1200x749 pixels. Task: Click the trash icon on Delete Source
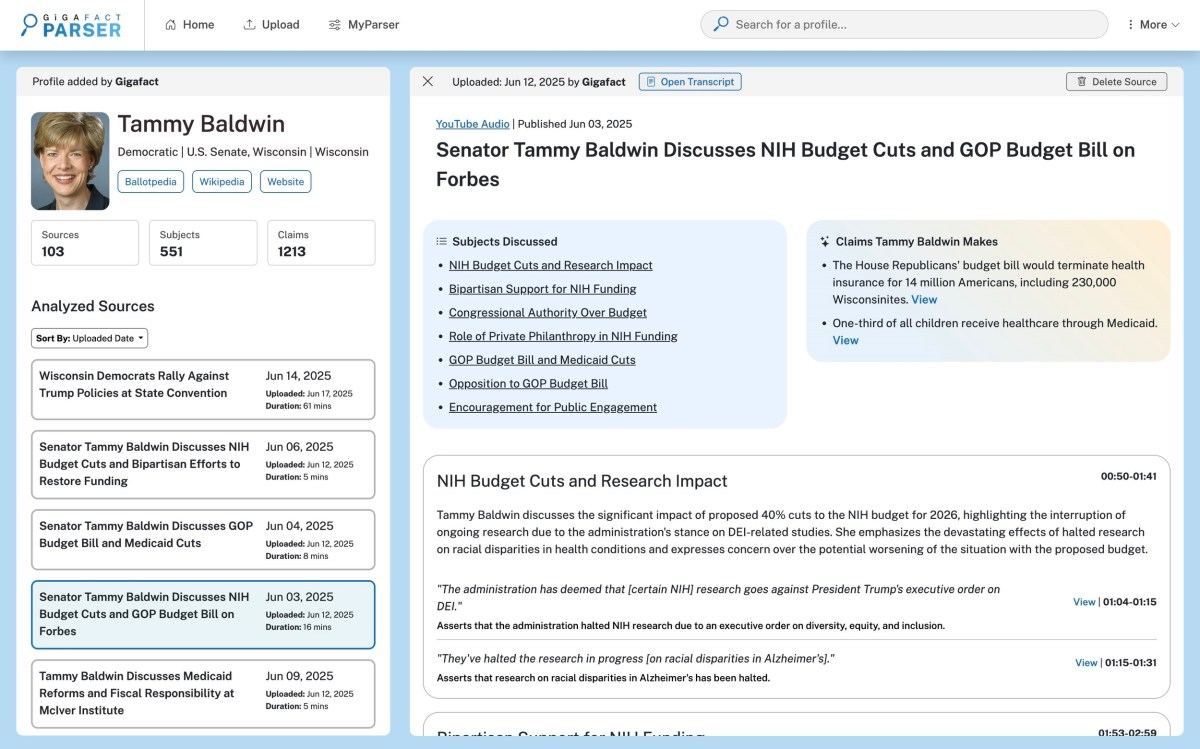tap(1082, 82)
